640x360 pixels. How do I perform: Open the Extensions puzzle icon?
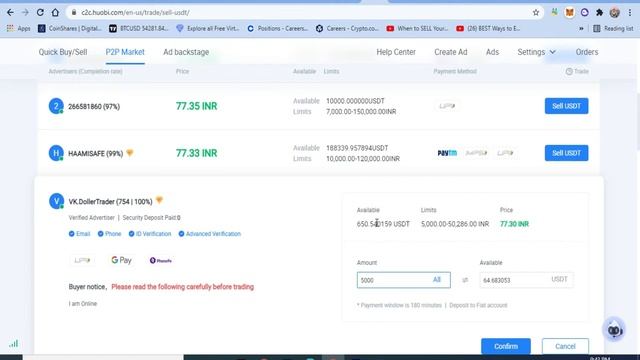tap(599, 13)
